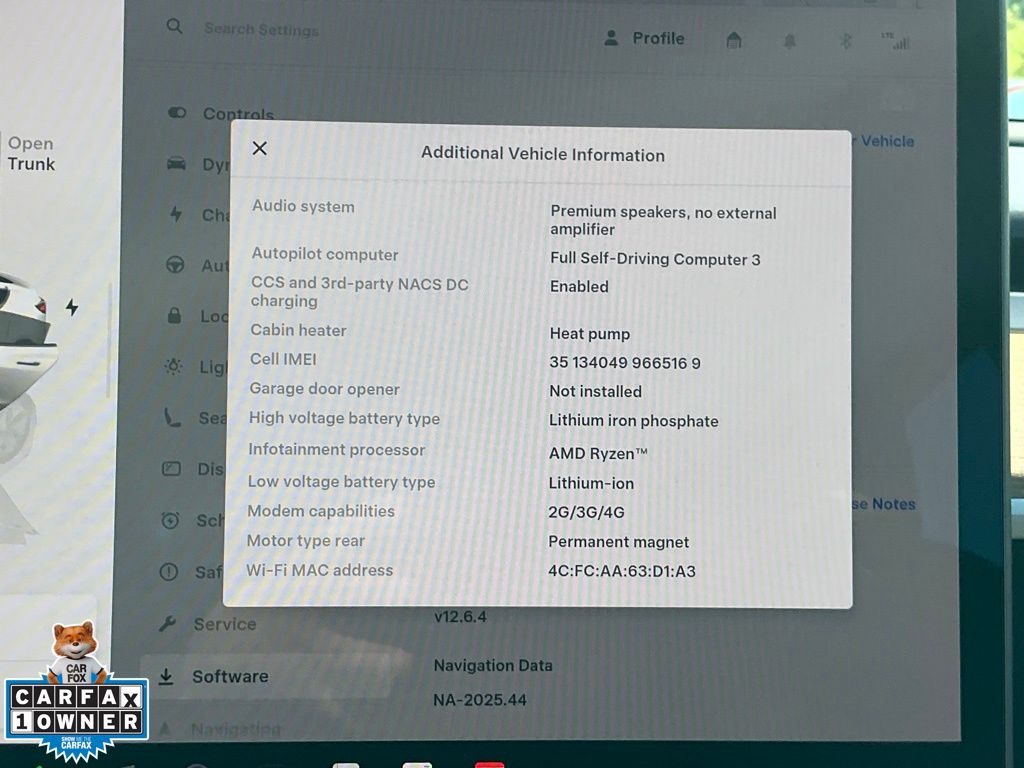Open the Display settings icon
Screen dimensions: 1024x768
pyautogui.click(x=172, y=468)
